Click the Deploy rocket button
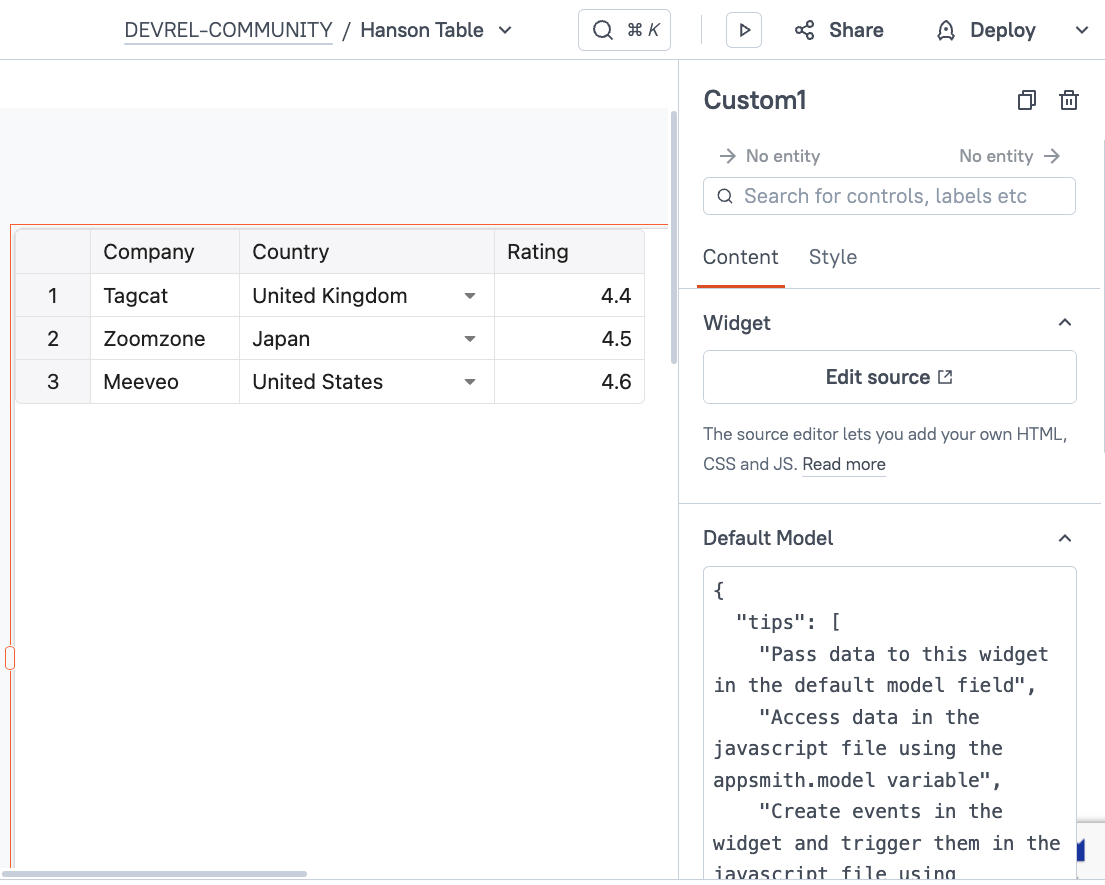This screenshot has width=1105, height=885. 984,30
